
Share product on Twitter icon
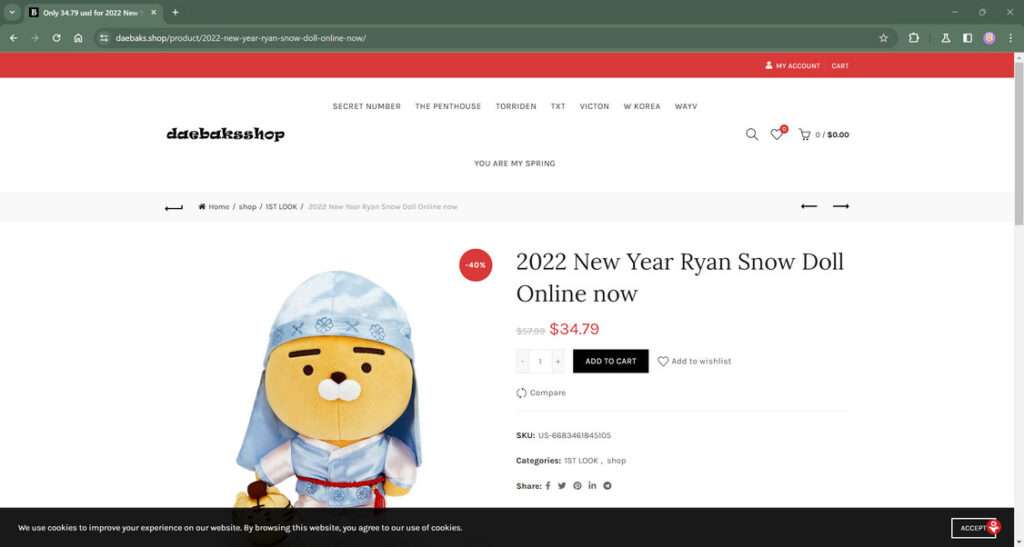pyautogui.click(x=562, y=486)
